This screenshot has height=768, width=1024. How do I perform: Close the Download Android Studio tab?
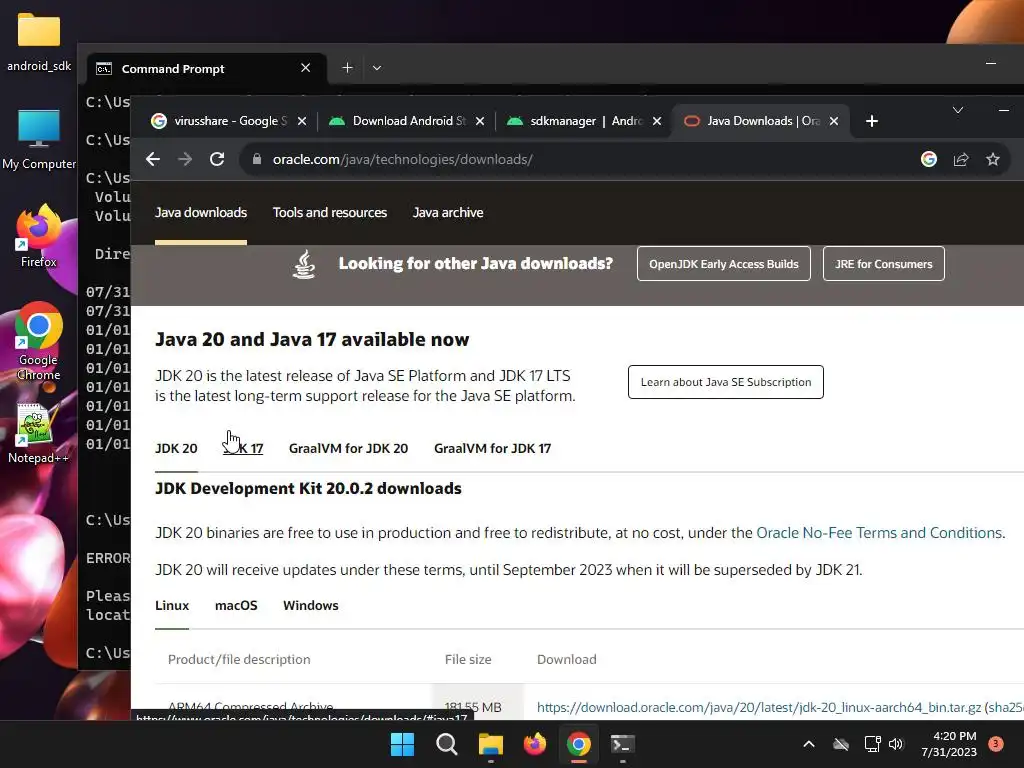point(480,121)
